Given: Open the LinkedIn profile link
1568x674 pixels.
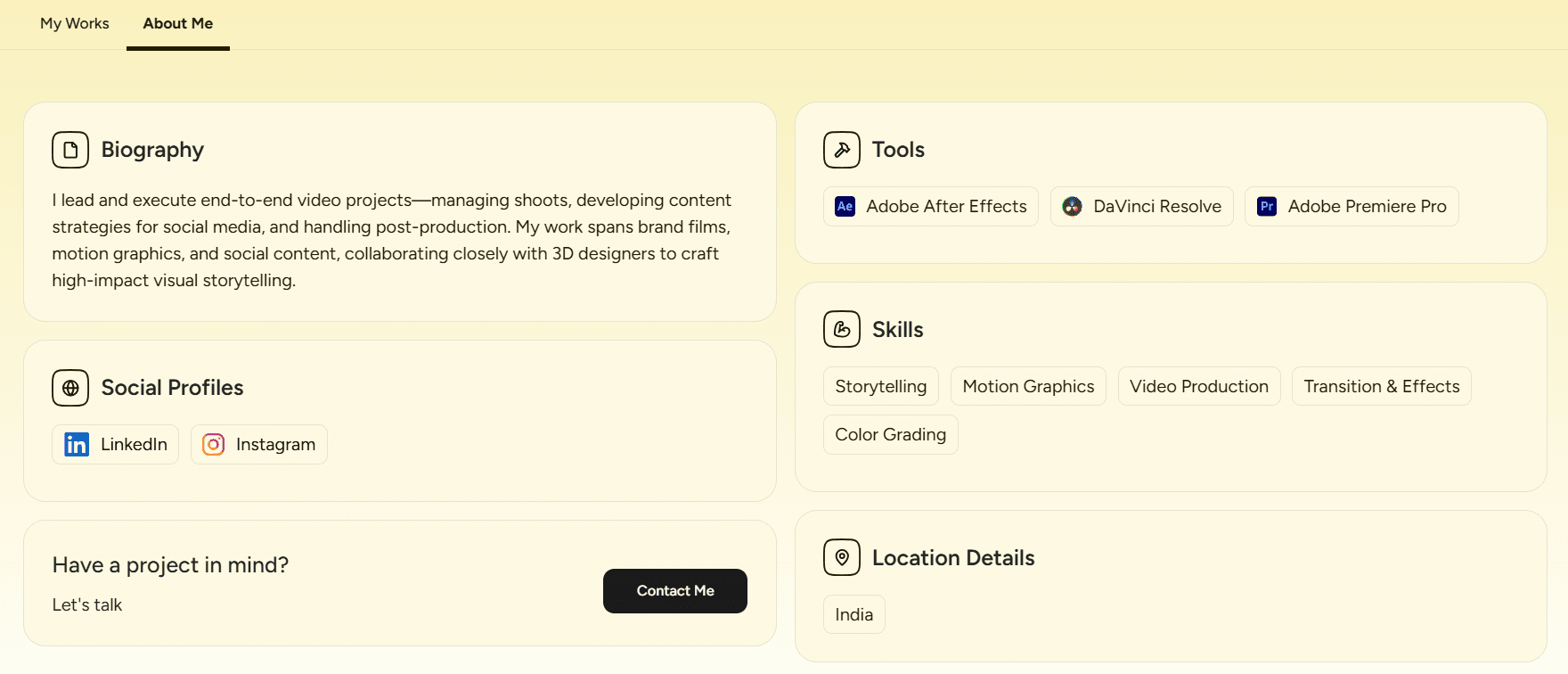Looking at the screenshot, I should pos(116,444).
